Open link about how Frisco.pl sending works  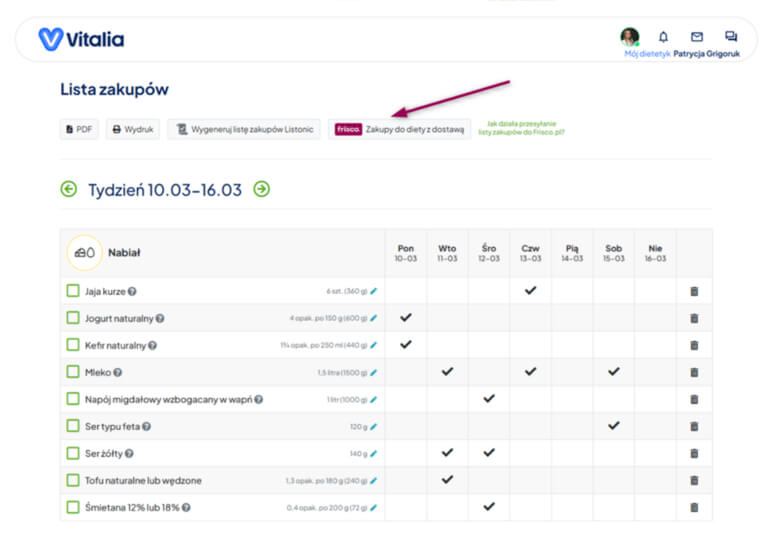(521, 128)
